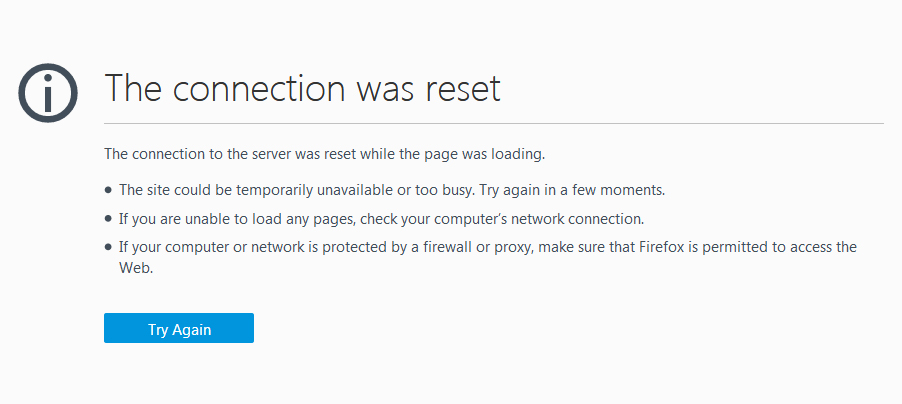Click the horizontal divider line below the heading
902x404 pixels.
coord(494,123)
